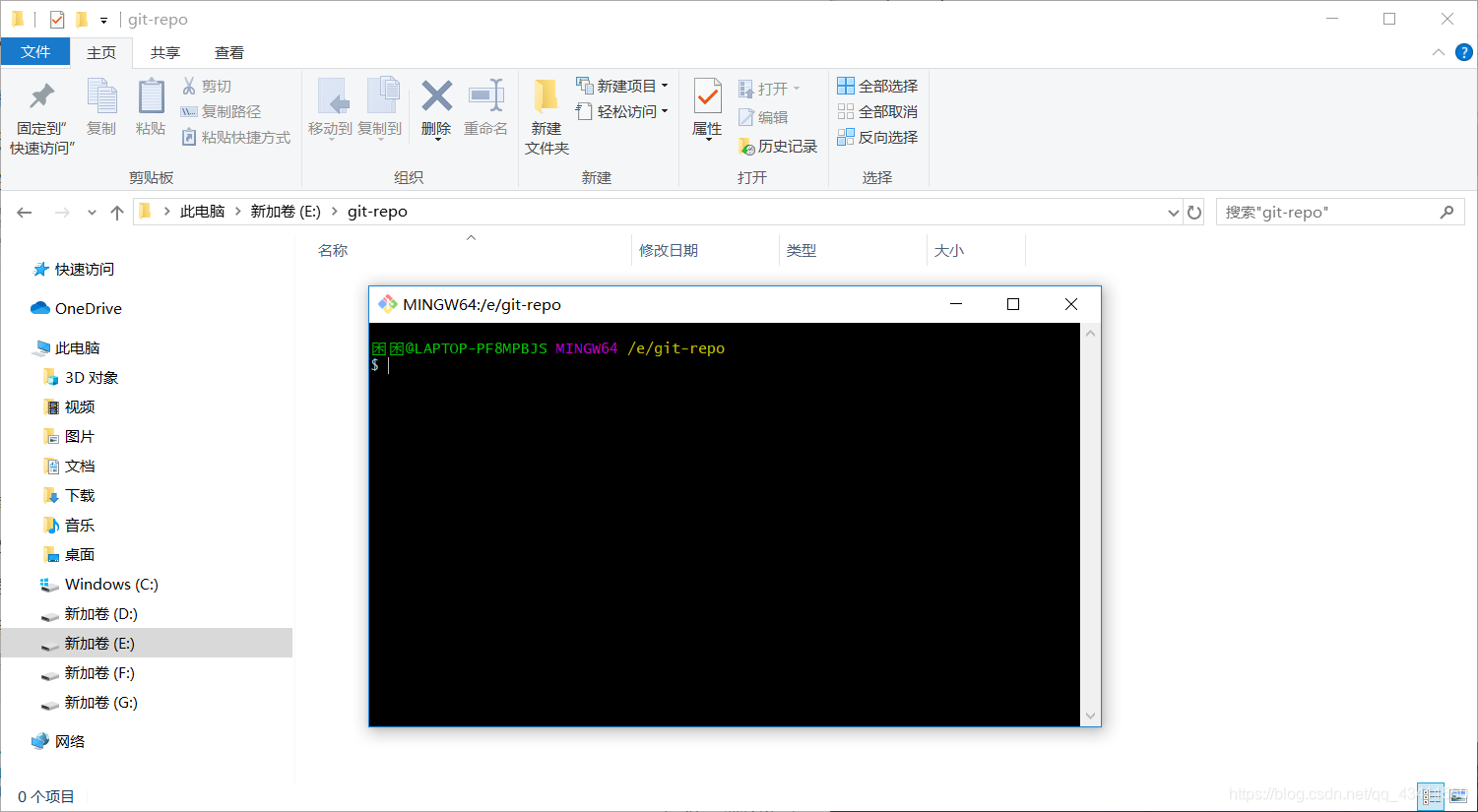Click the Cut scissors item
Viewport: 1478px width, 812px height.
pyautogui.click(x=207, y=87)
